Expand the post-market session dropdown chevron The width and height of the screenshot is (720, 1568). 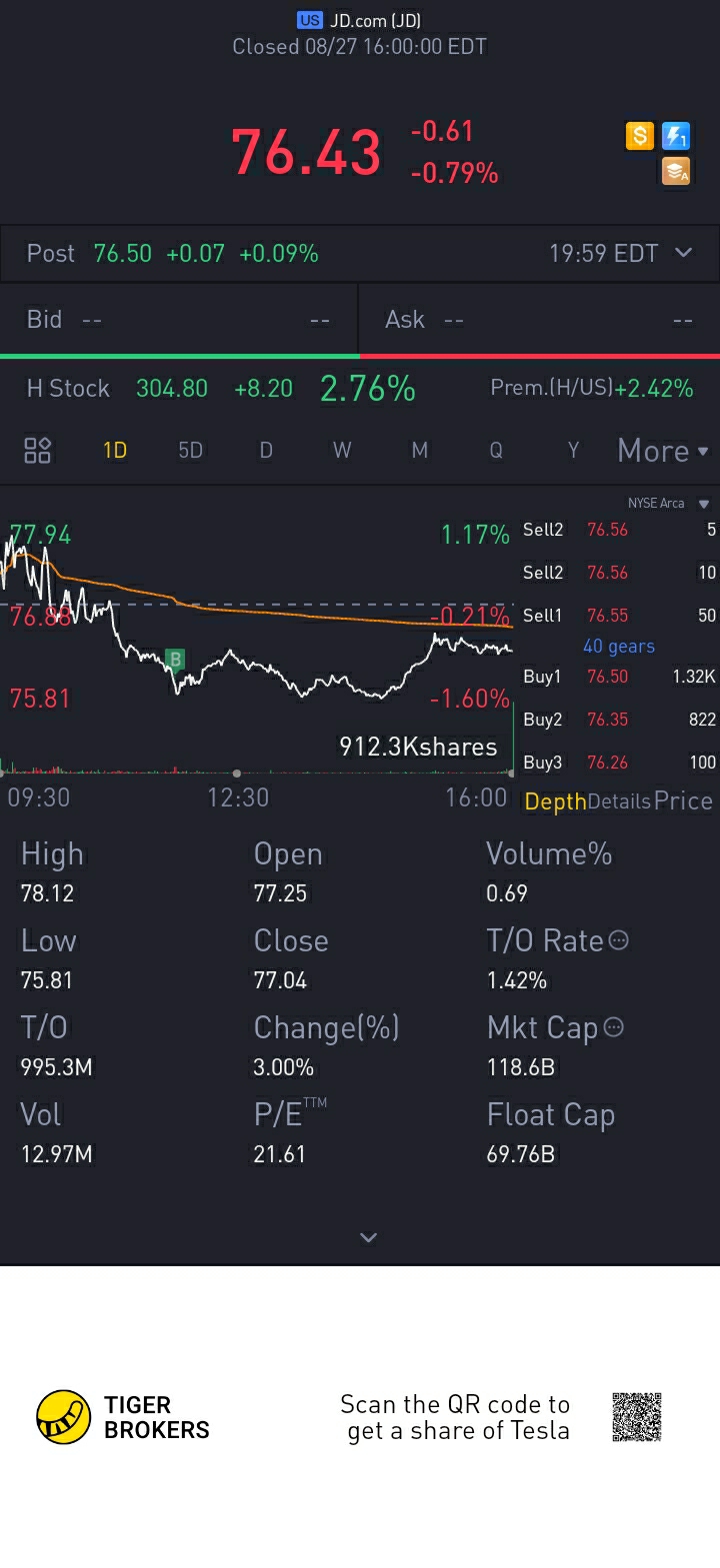click(683, 253)
